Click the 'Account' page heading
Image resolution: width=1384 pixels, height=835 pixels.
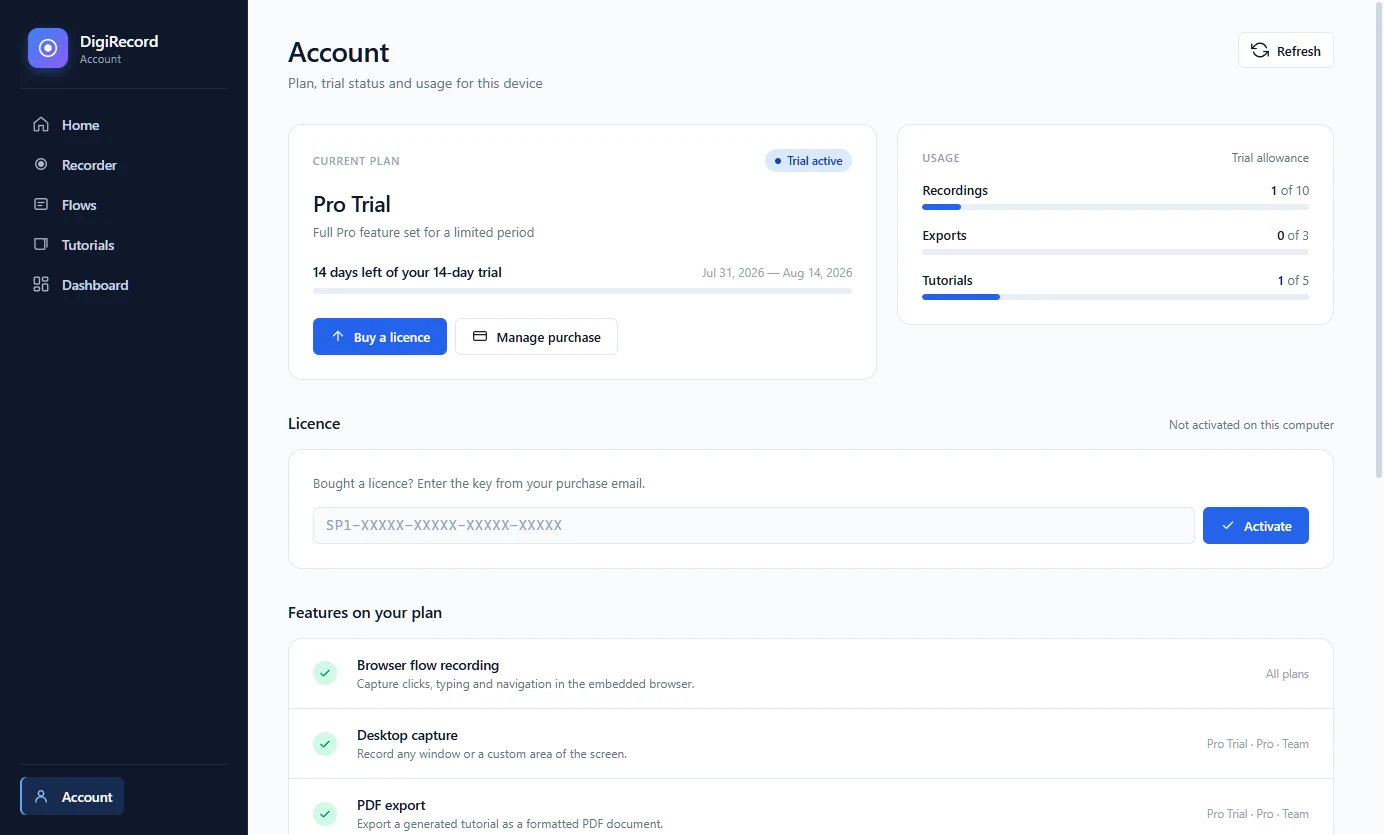click(339, 52)
